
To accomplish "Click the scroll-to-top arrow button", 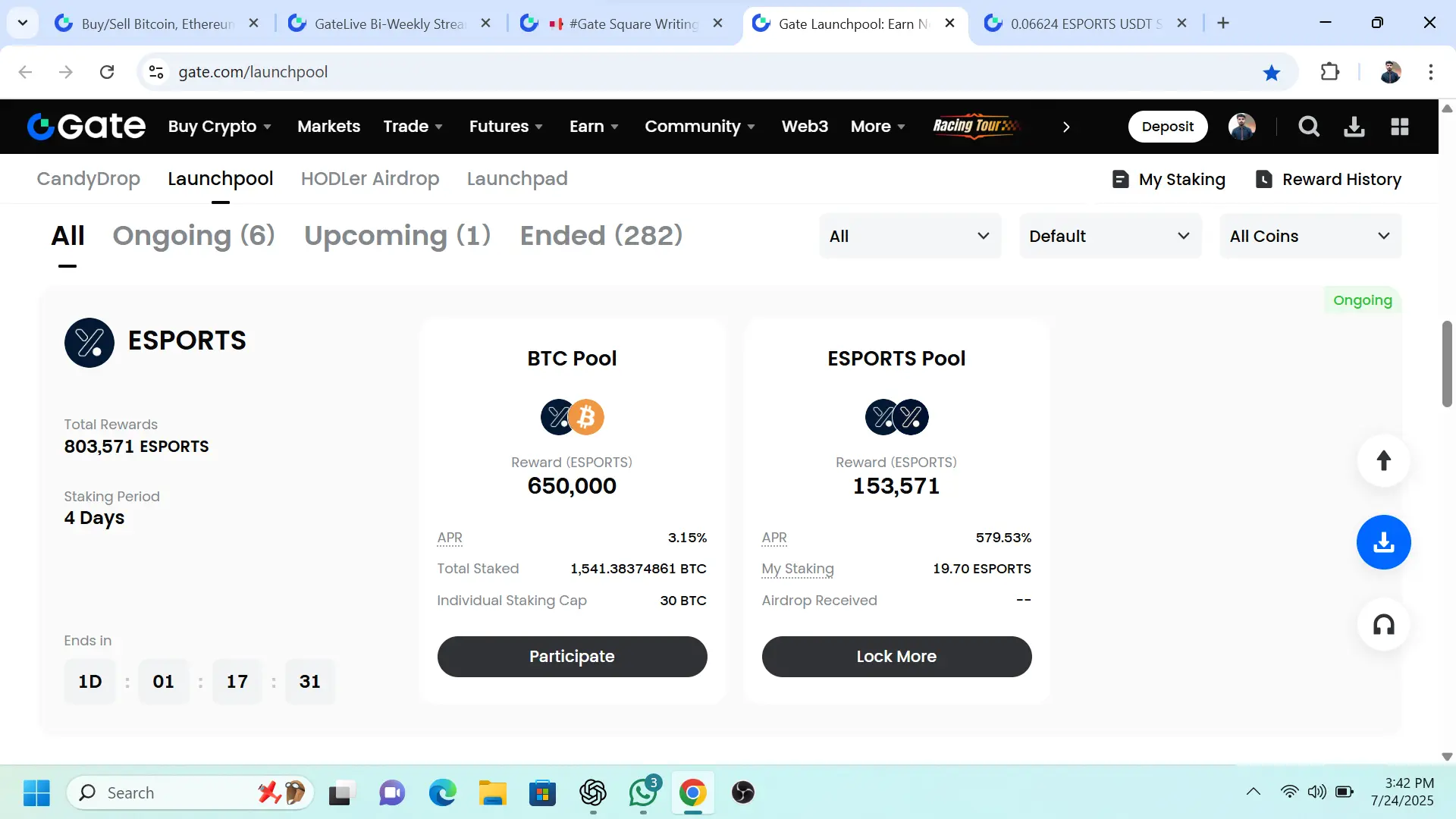I will point(1384,460).
